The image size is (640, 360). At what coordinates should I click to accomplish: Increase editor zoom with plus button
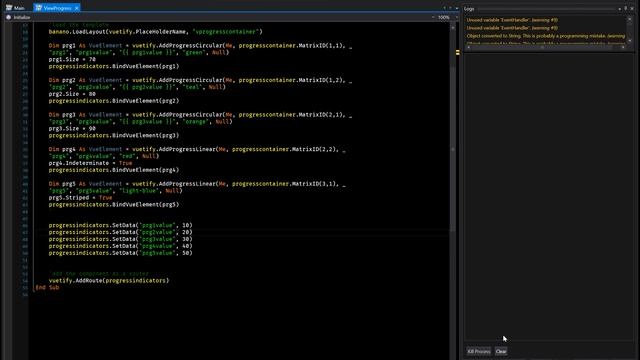pos(456,18)
